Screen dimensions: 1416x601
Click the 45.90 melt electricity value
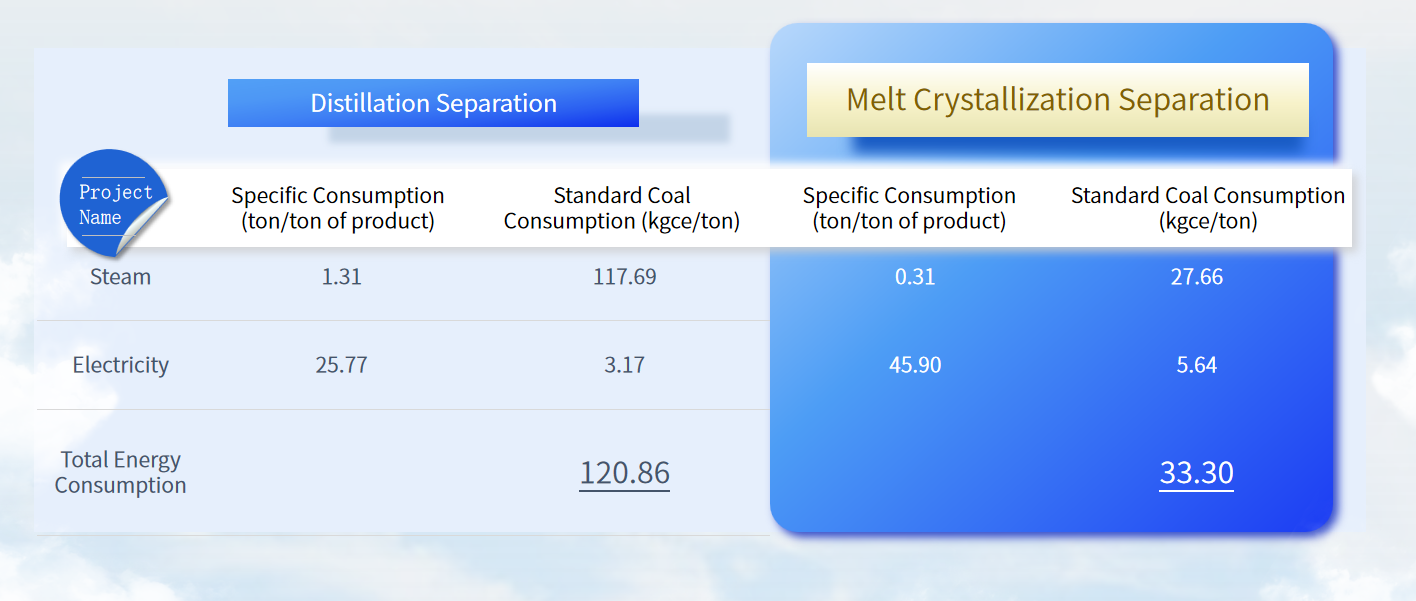914,365
